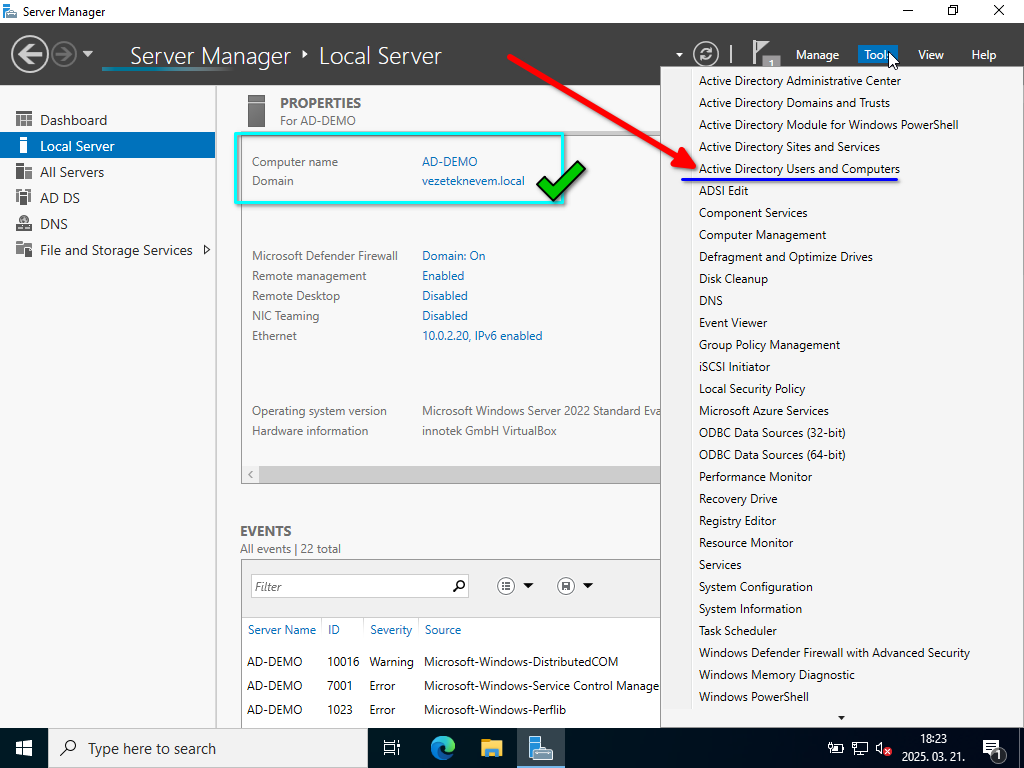Open the save query dropdown in Events
The image size is (1024, 768).
click(x=575, y=586)
